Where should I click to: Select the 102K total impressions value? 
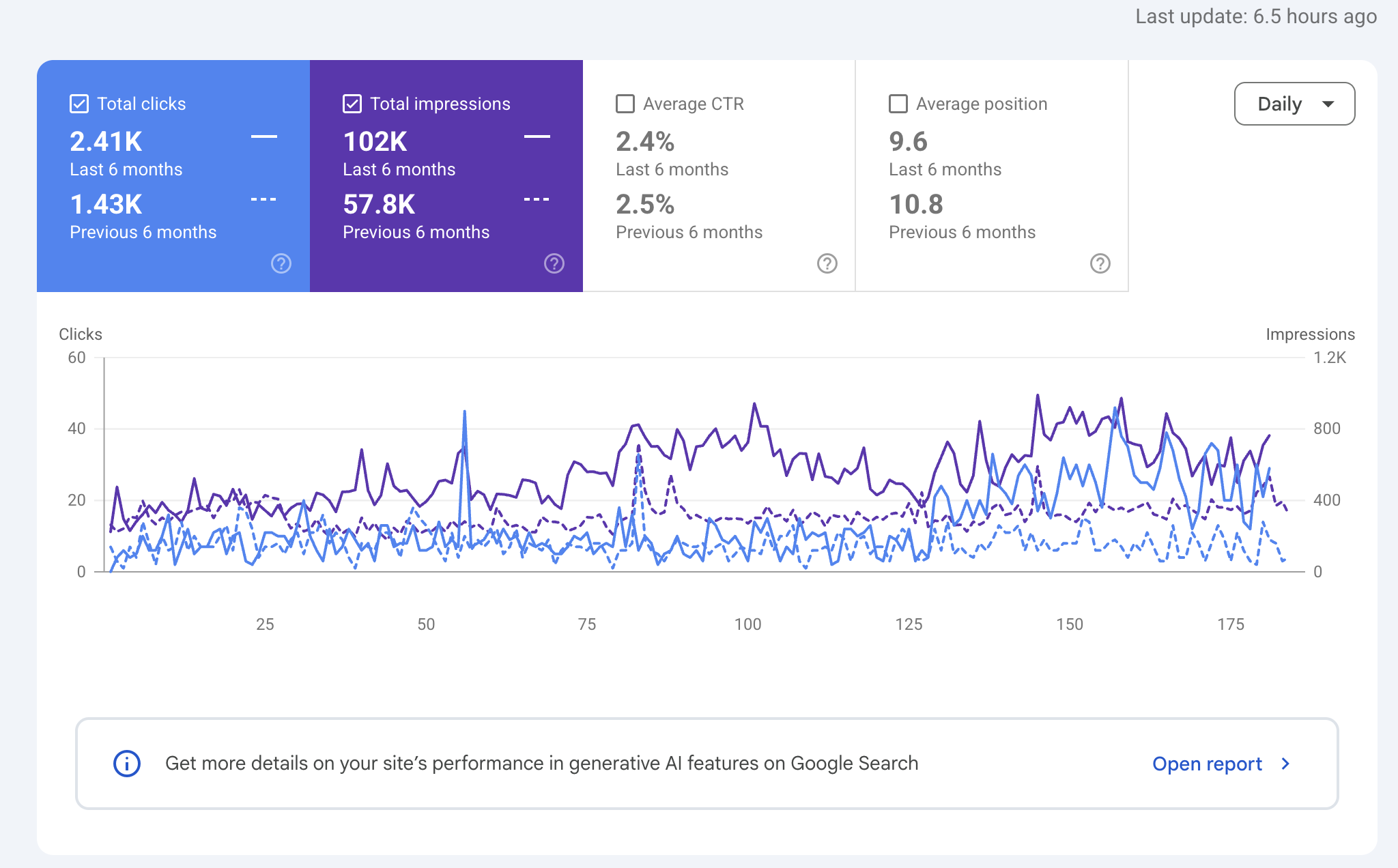[x=375, y=141]
